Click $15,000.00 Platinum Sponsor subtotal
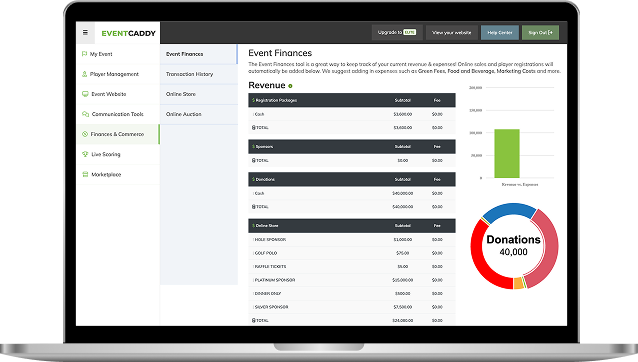Image resolution: width=638 pixels, height=362 pixels. click(402, 280)
